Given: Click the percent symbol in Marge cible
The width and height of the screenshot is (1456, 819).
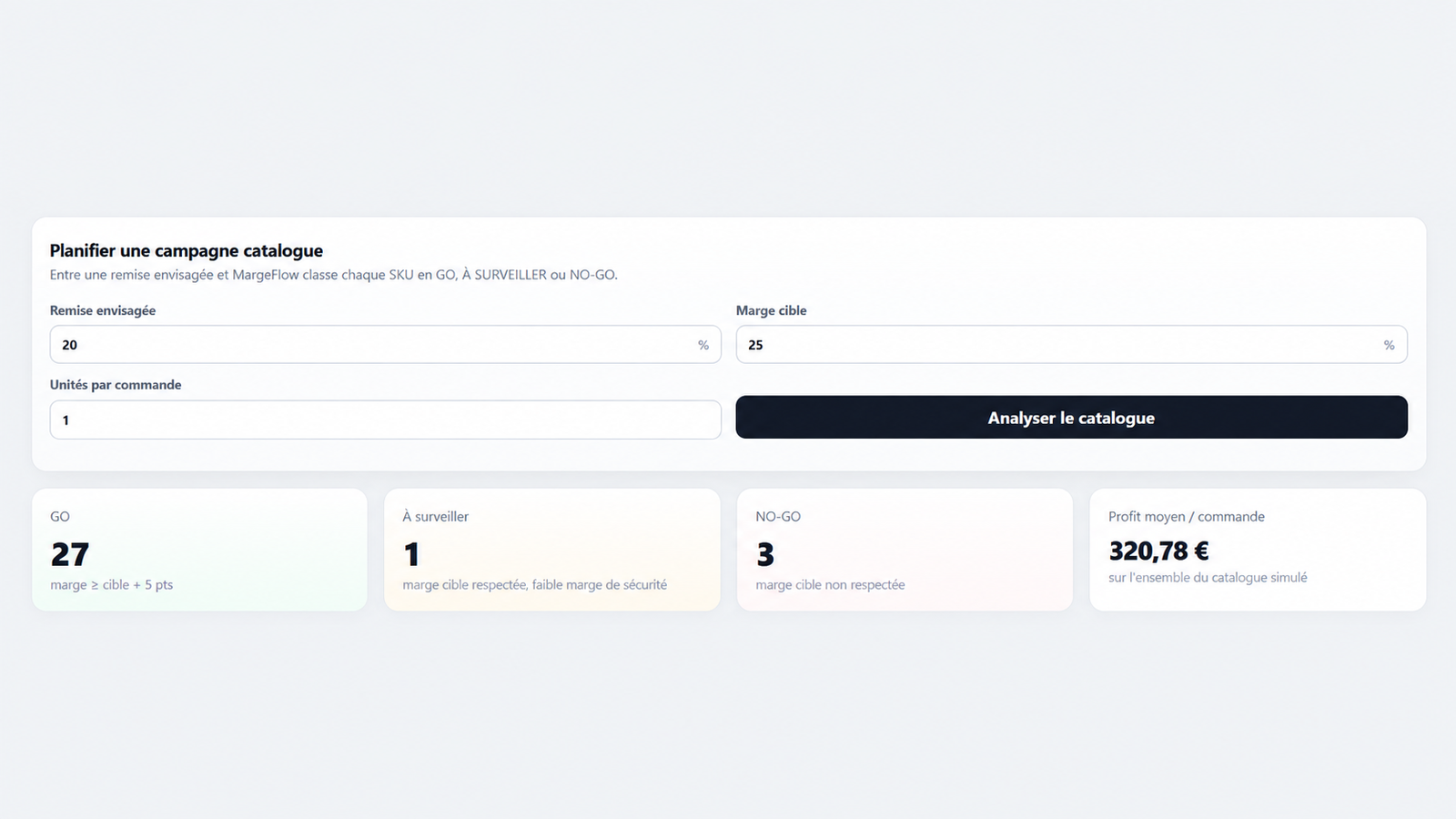Looking at the screenshot, I should point(1389,345).
